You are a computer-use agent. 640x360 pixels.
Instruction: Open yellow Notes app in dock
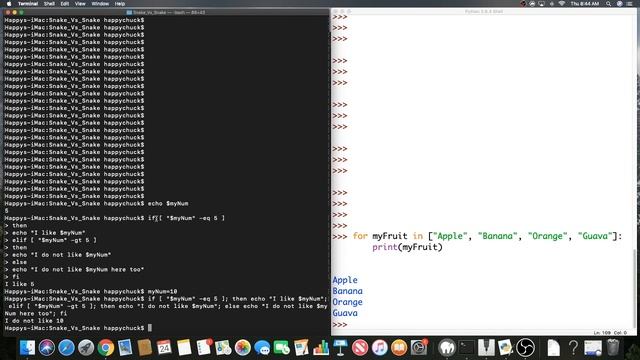point(184,348)
